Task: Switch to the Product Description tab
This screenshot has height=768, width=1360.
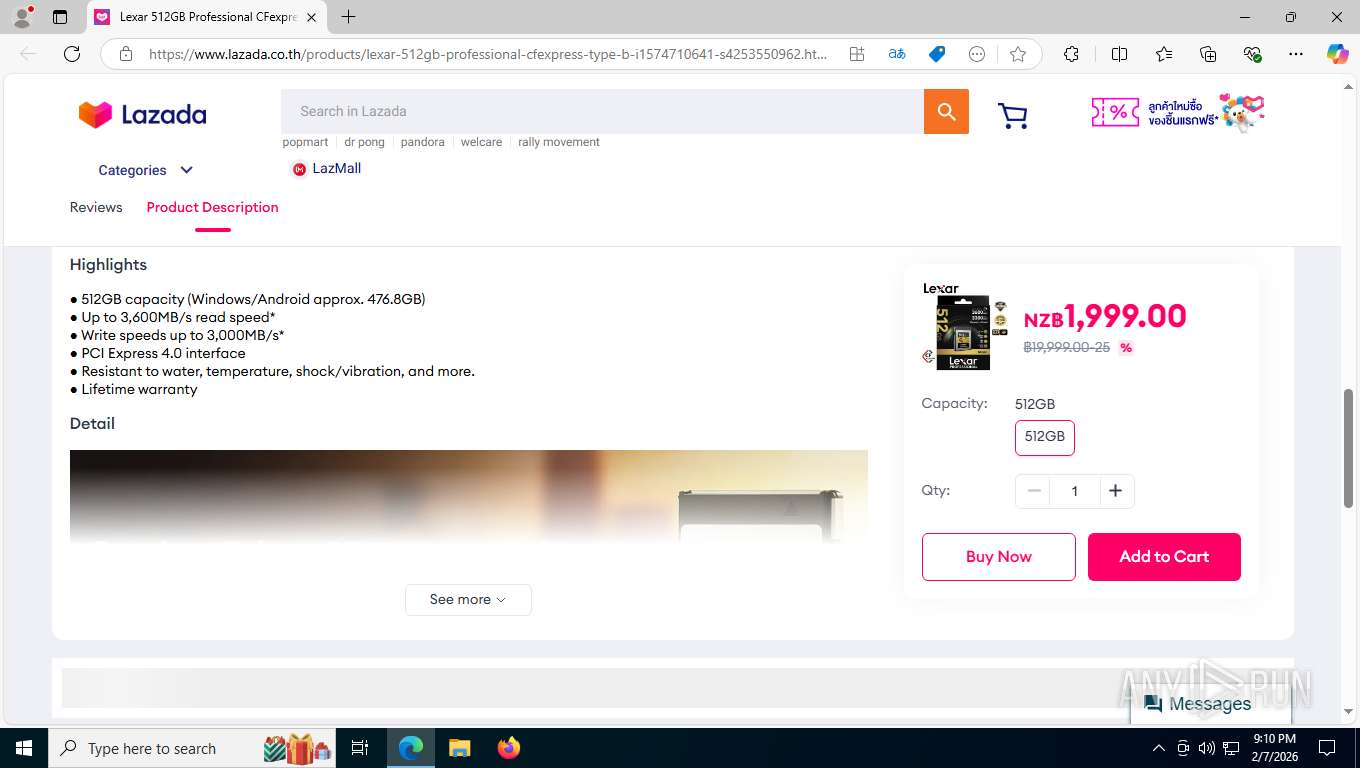Action: [212, 207]
